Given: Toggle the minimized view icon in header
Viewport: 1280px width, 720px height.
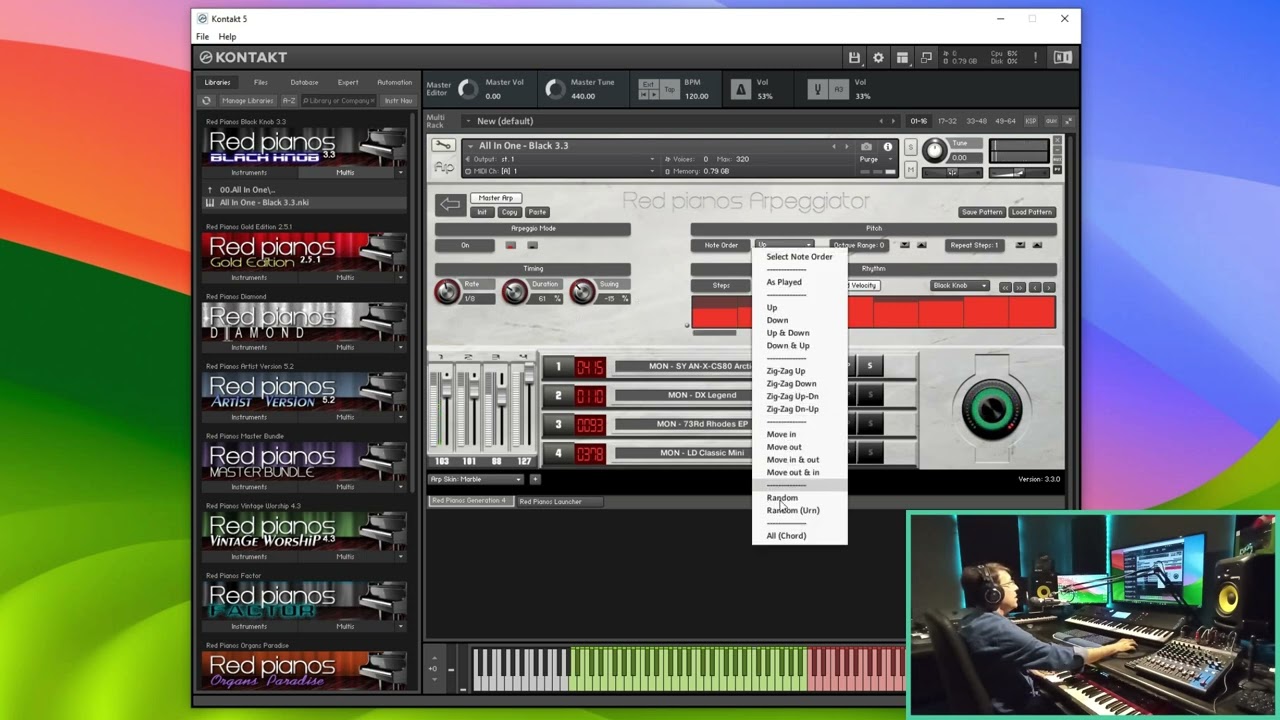Looking at the screenshot, I should click(926, 58).
